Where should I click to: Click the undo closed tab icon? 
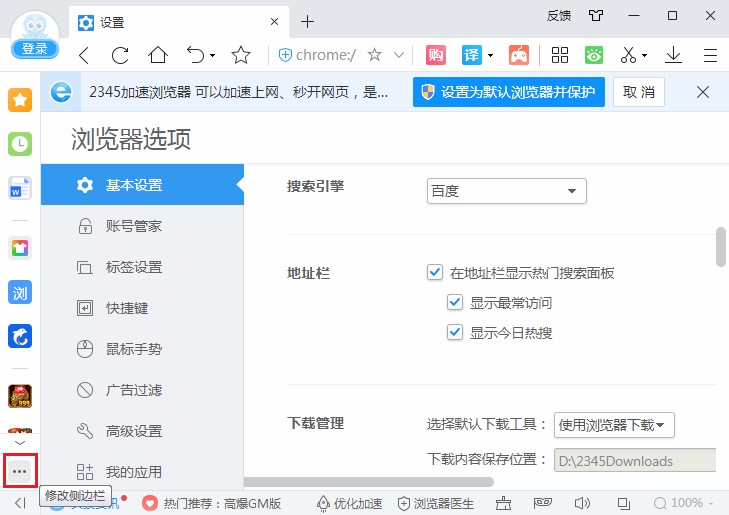[x=195, y=55]
